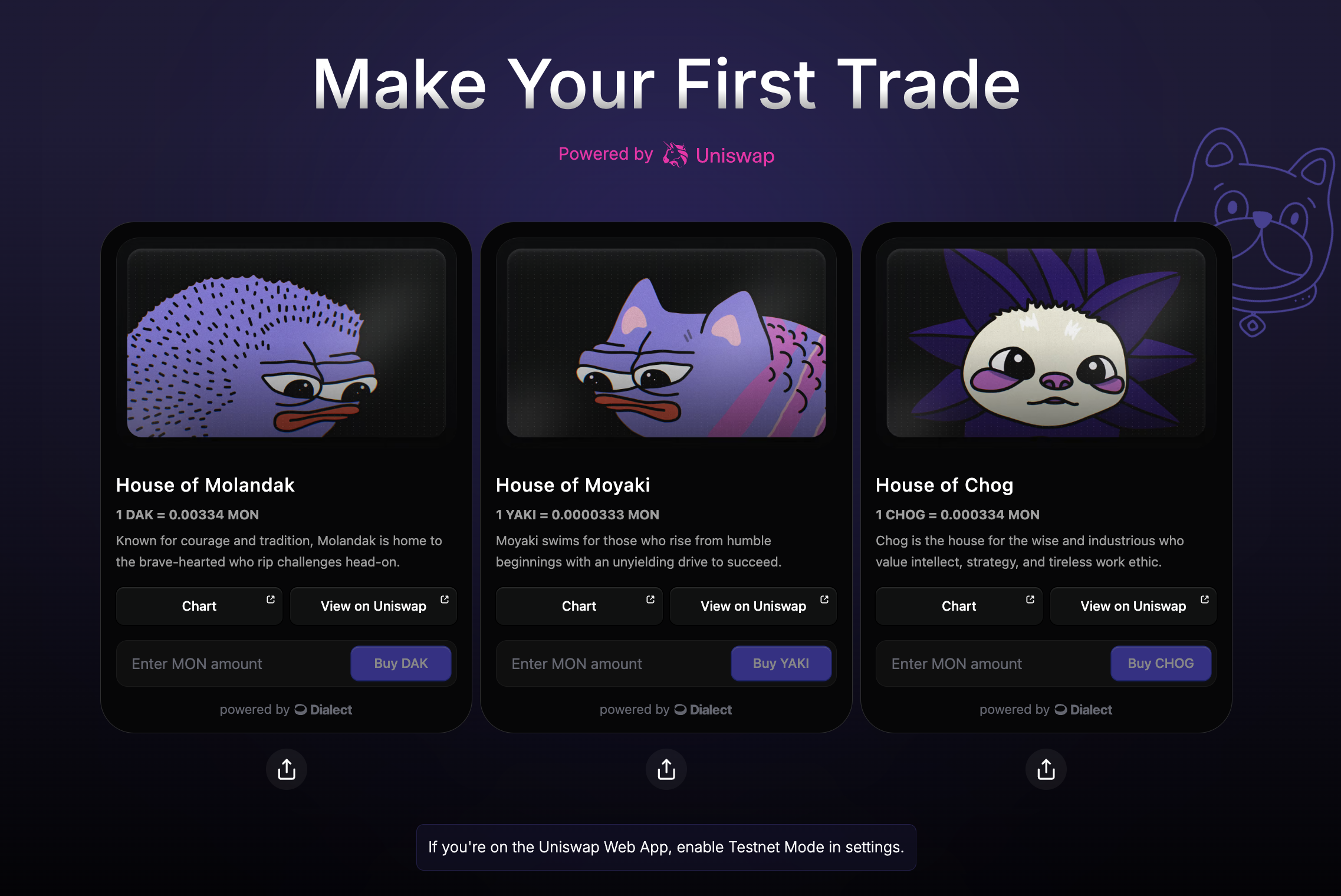
Task: Click the share icon below Molandak card
Action: tap(286, 769)
